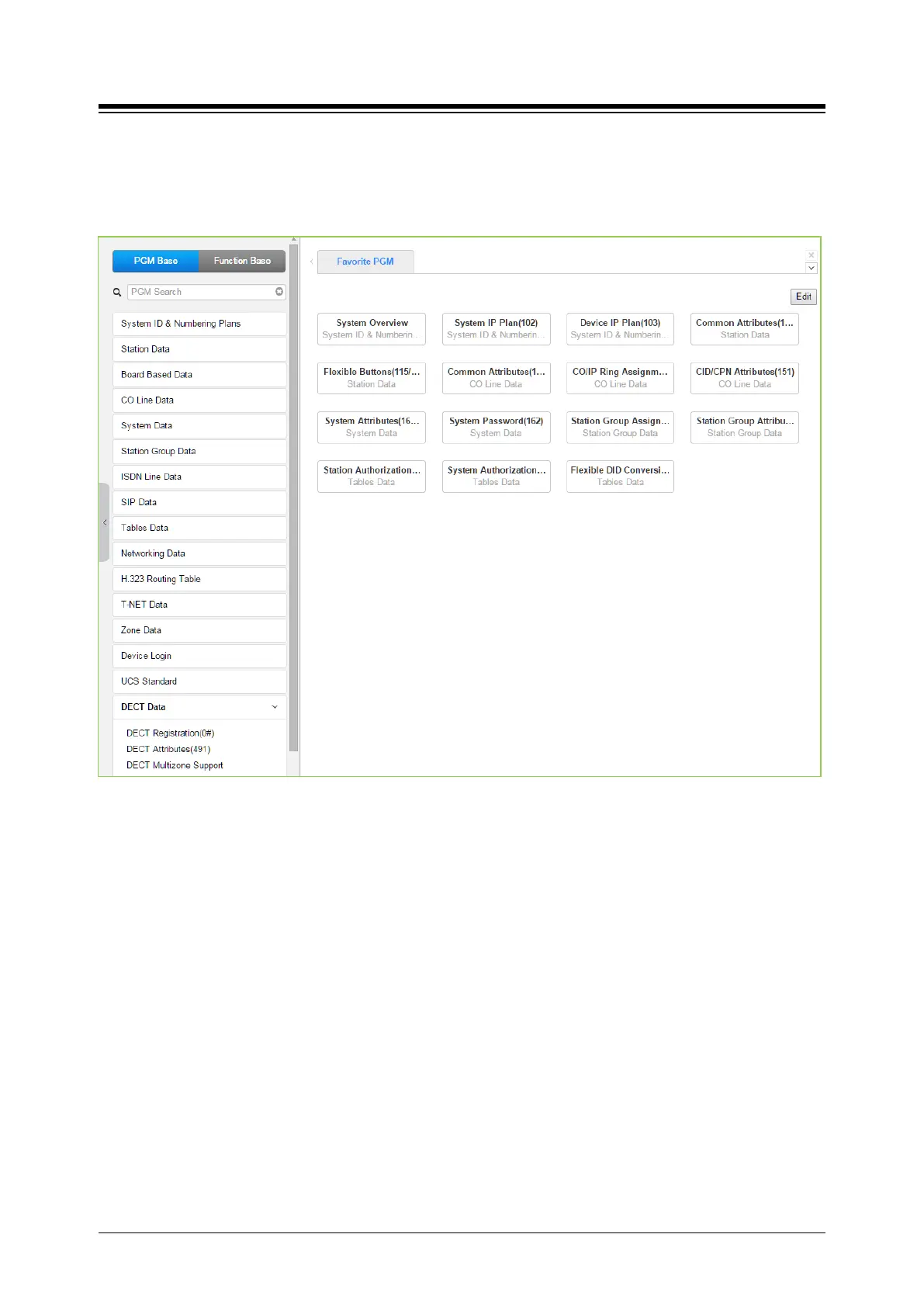Image resolution: width=924 pixels, height=1307 pixels.
Task: Expand ISDN Line Data menu
Action: 199,477
